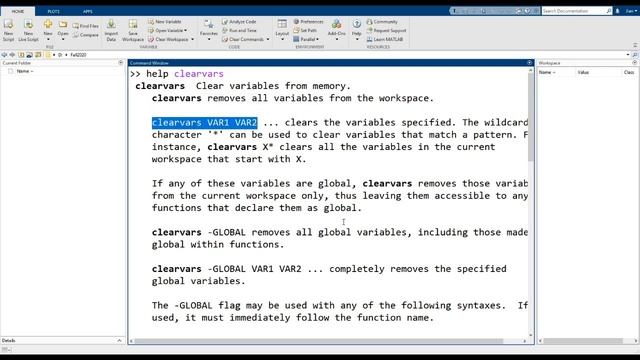
Task: Click Request Support
Action: pos(386,31)
